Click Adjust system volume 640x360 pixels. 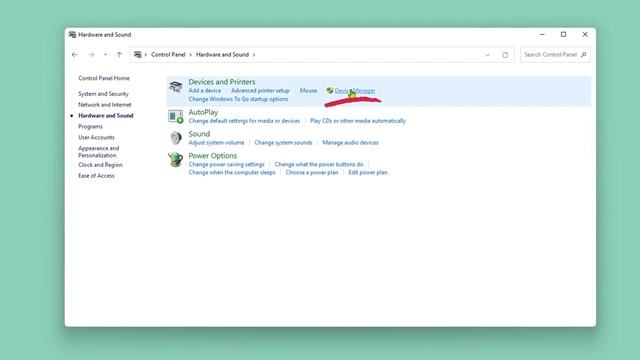(x=216, y=142)
